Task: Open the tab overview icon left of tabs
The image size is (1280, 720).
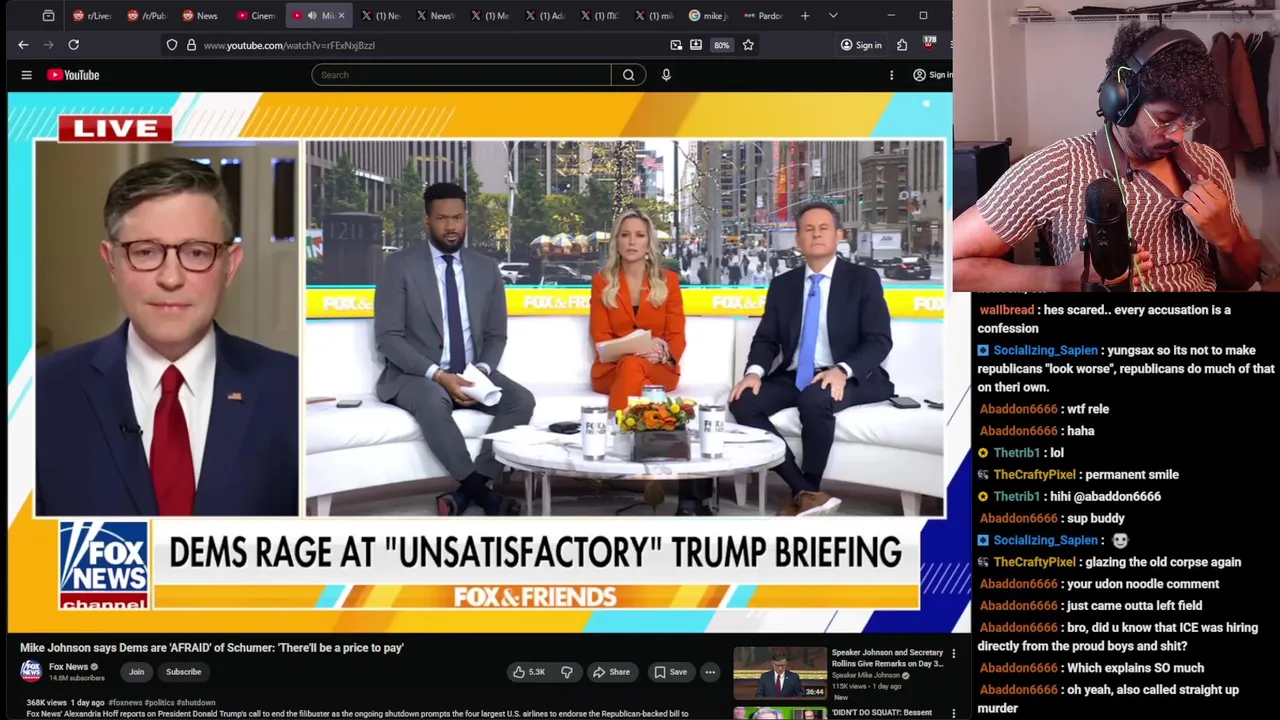Action: click(48, 16)
